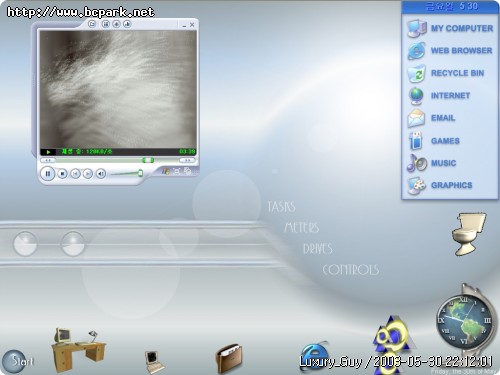Stop the media player playback
The height and width of the screenshot is (375, 500).
coord(62,174)
